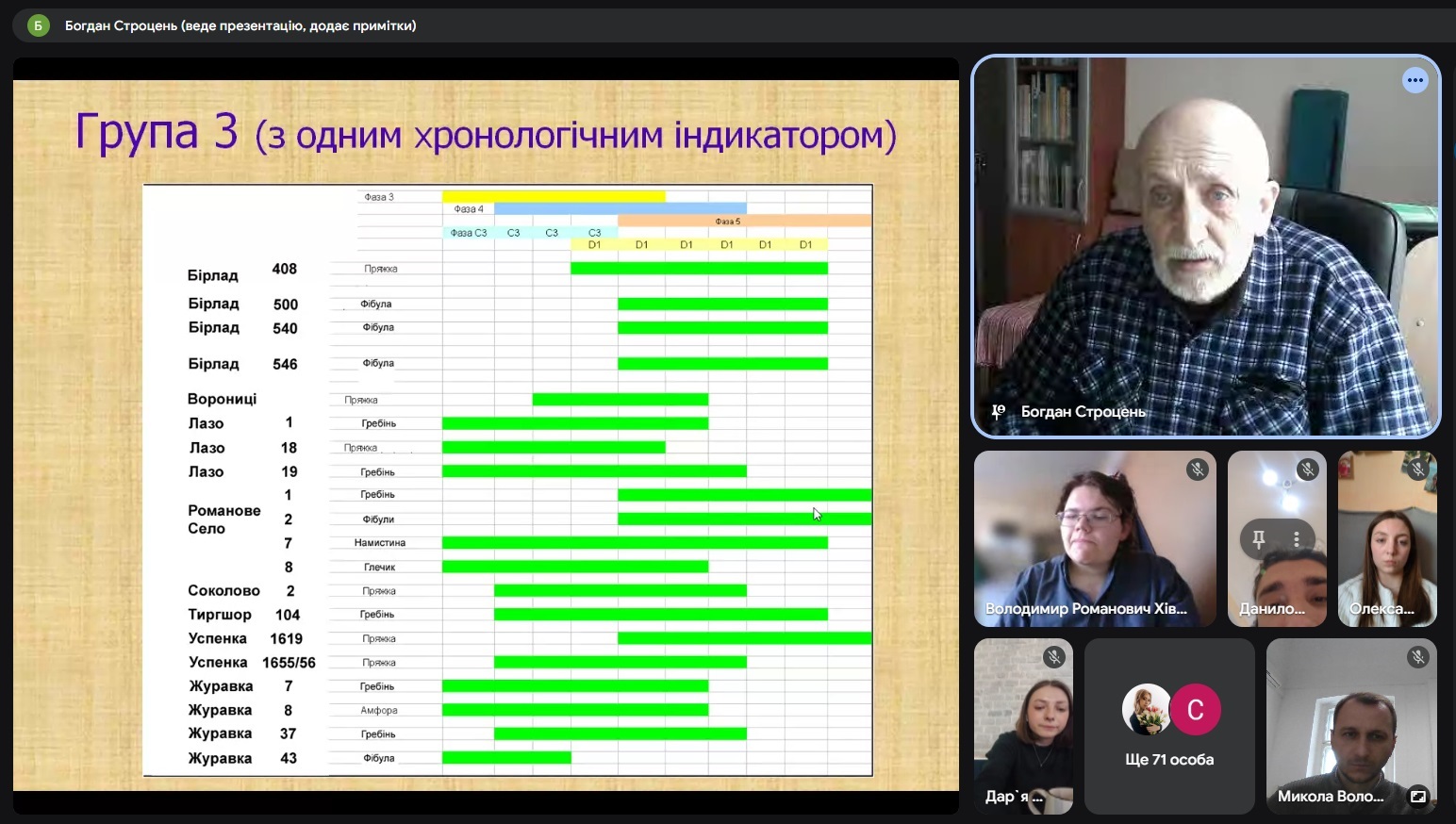1456x824 pixels.
Task: Click the presenter label 'Богдан Строцень (веде презентацію, додає примітки)'
Action: pos(240,25)
